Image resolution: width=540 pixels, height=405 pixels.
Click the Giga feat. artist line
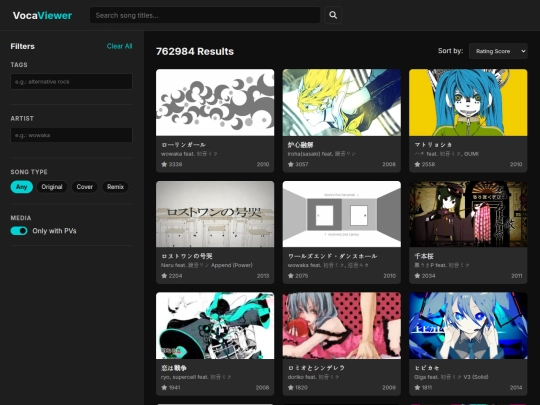point(451,377)
